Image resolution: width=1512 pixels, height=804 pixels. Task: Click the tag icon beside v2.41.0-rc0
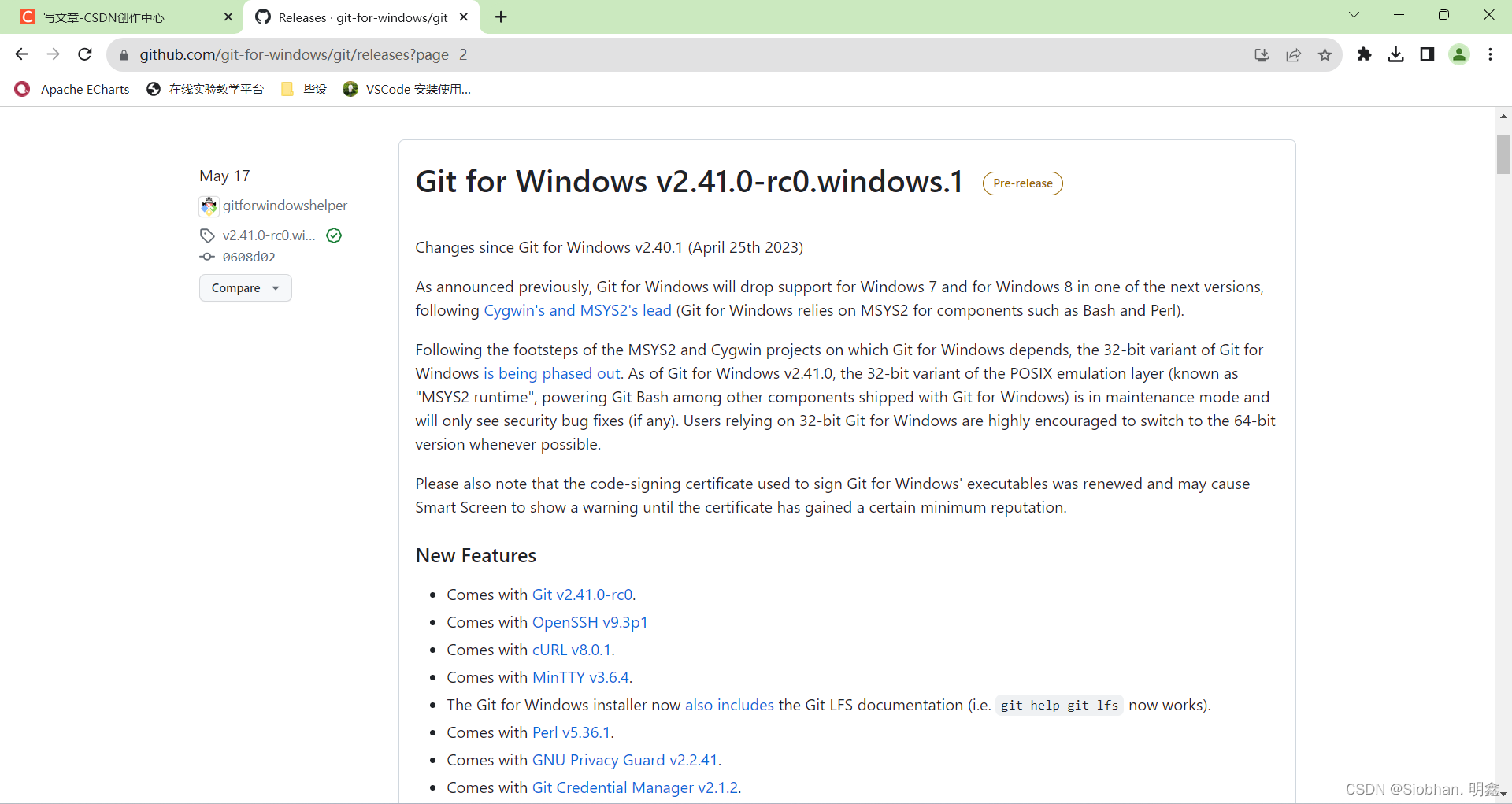[x=207, y=235]
